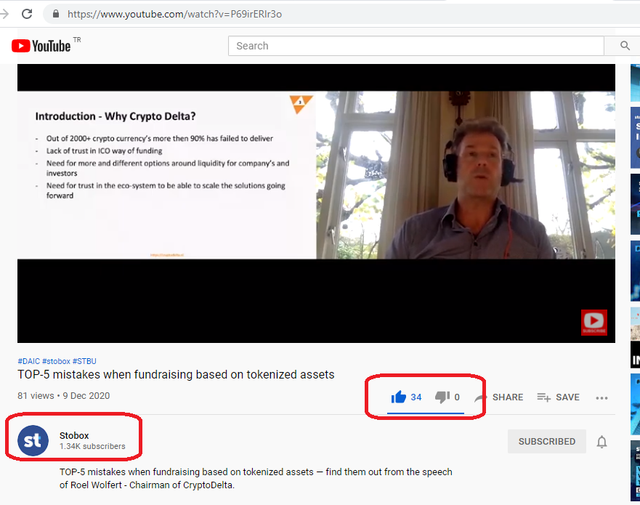Click the padlock site security icon
This screenshot has width=640, height=505.
click(56, 14)
